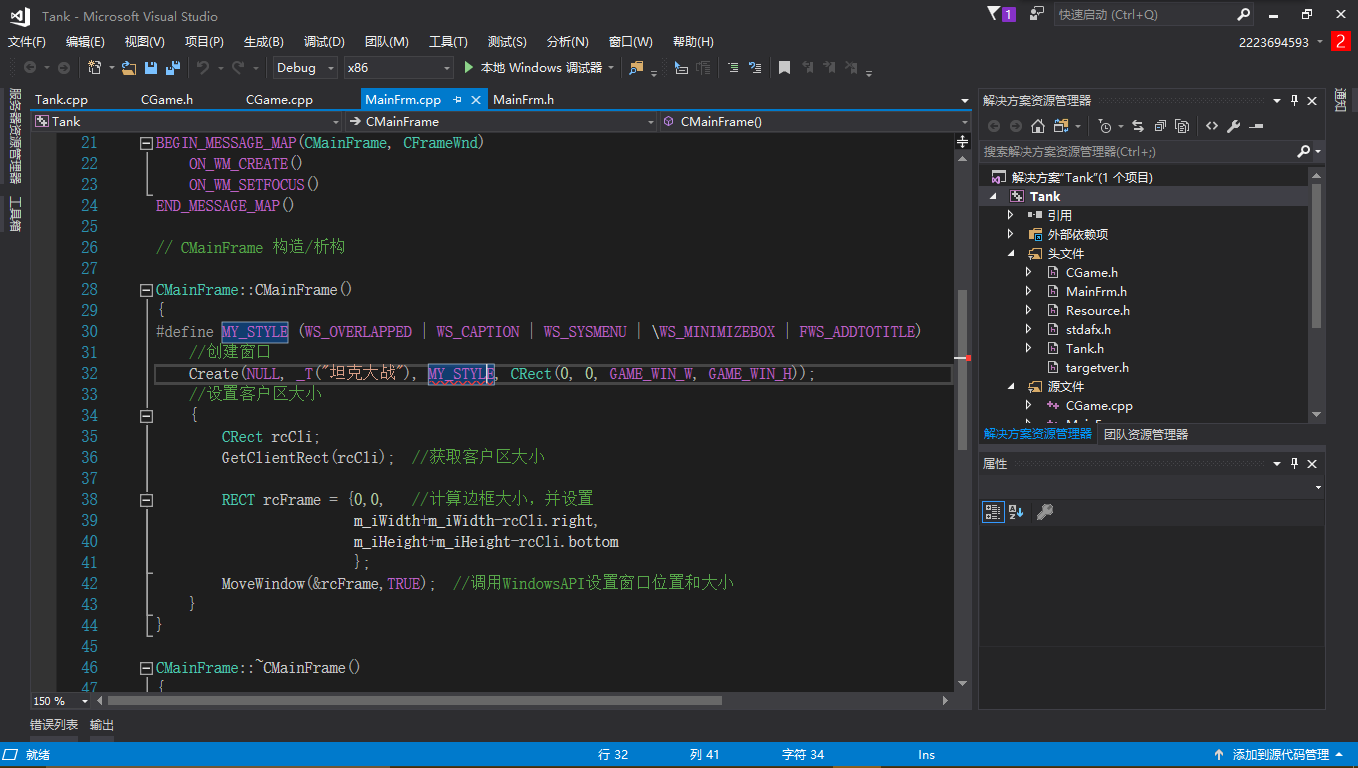1358x768 pixels.
Task: Click the horizontal editor scrollbar thumb
Action: coord(414,701)
